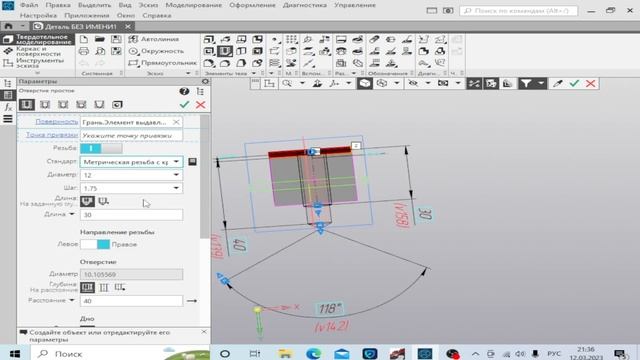Select the hole depth By distance mode button

click(87, 288)
